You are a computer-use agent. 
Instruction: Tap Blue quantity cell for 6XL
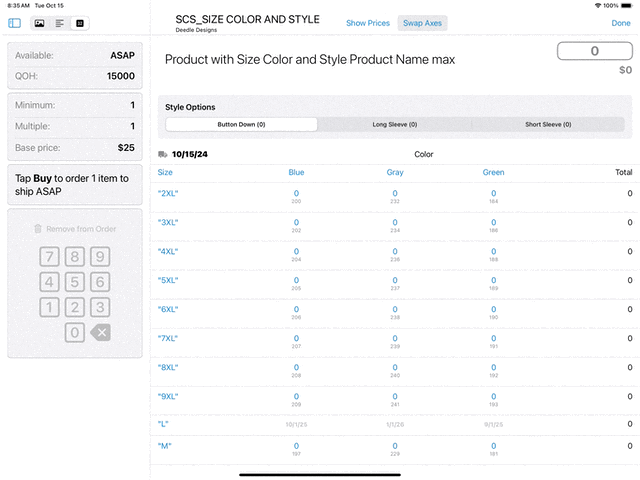point(296,312)
